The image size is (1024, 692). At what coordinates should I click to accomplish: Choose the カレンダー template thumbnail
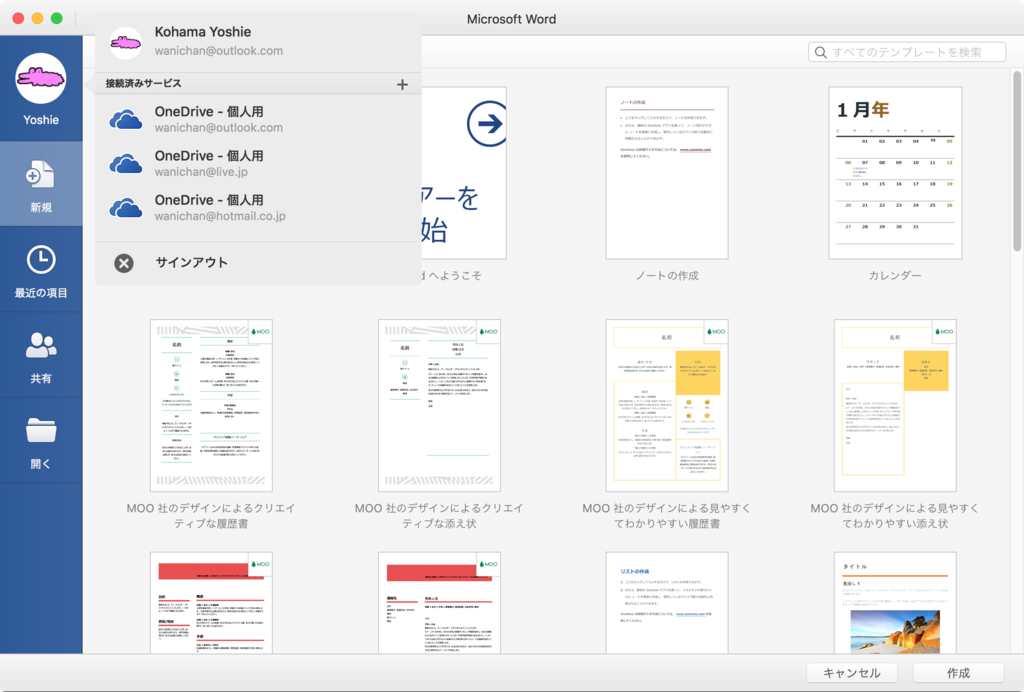point(895,173)
